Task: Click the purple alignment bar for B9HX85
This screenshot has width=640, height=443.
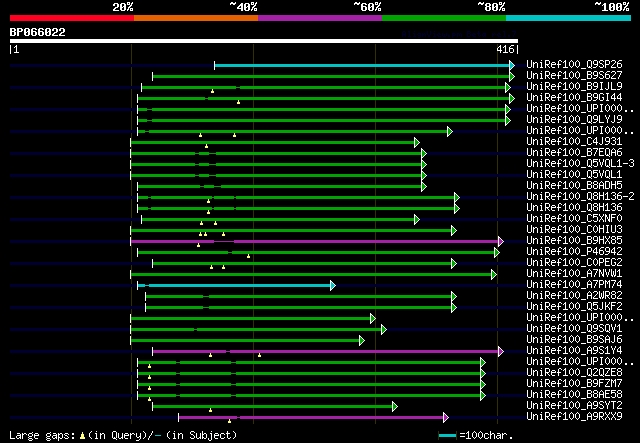Action: click(x=315, y=242)
